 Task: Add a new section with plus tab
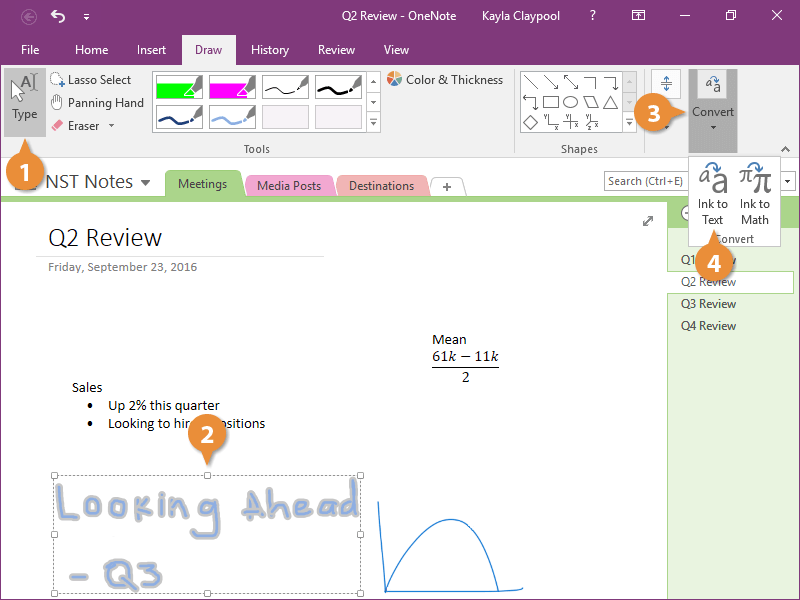(447, 187)
